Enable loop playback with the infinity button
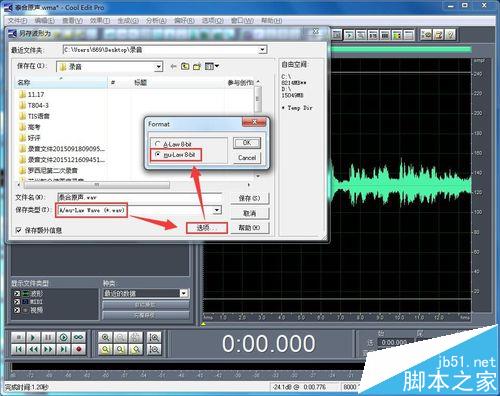The width and height of the screenshot is (500, 396). click(79, 337)
